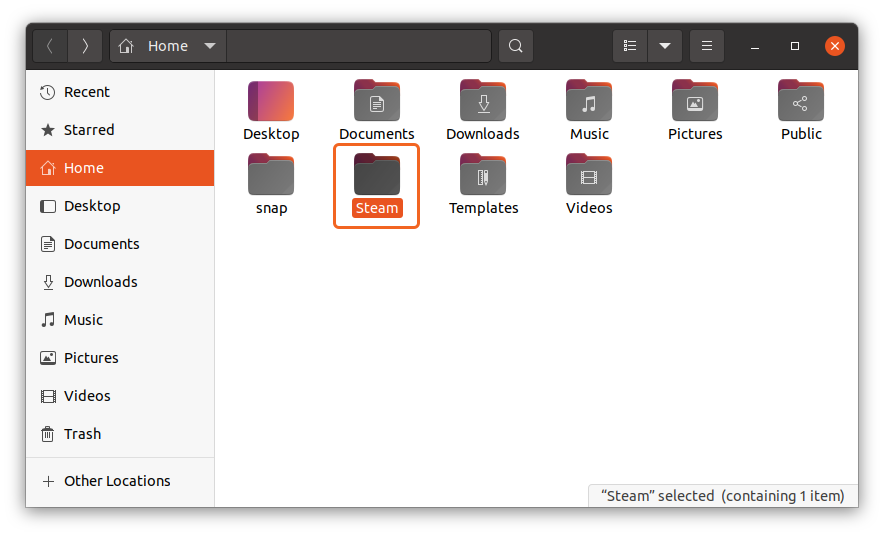884x536 pixels.
Task: Open the search magnifier button
Action: click(x=515, y=46)
